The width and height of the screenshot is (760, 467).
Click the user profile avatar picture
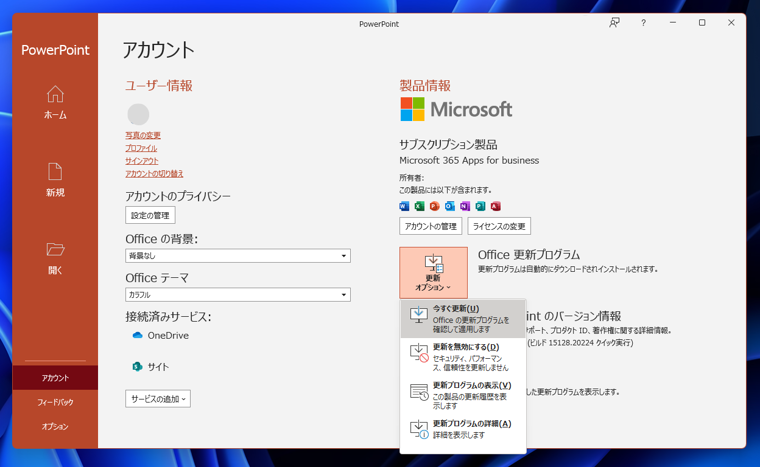click(138, 114)
